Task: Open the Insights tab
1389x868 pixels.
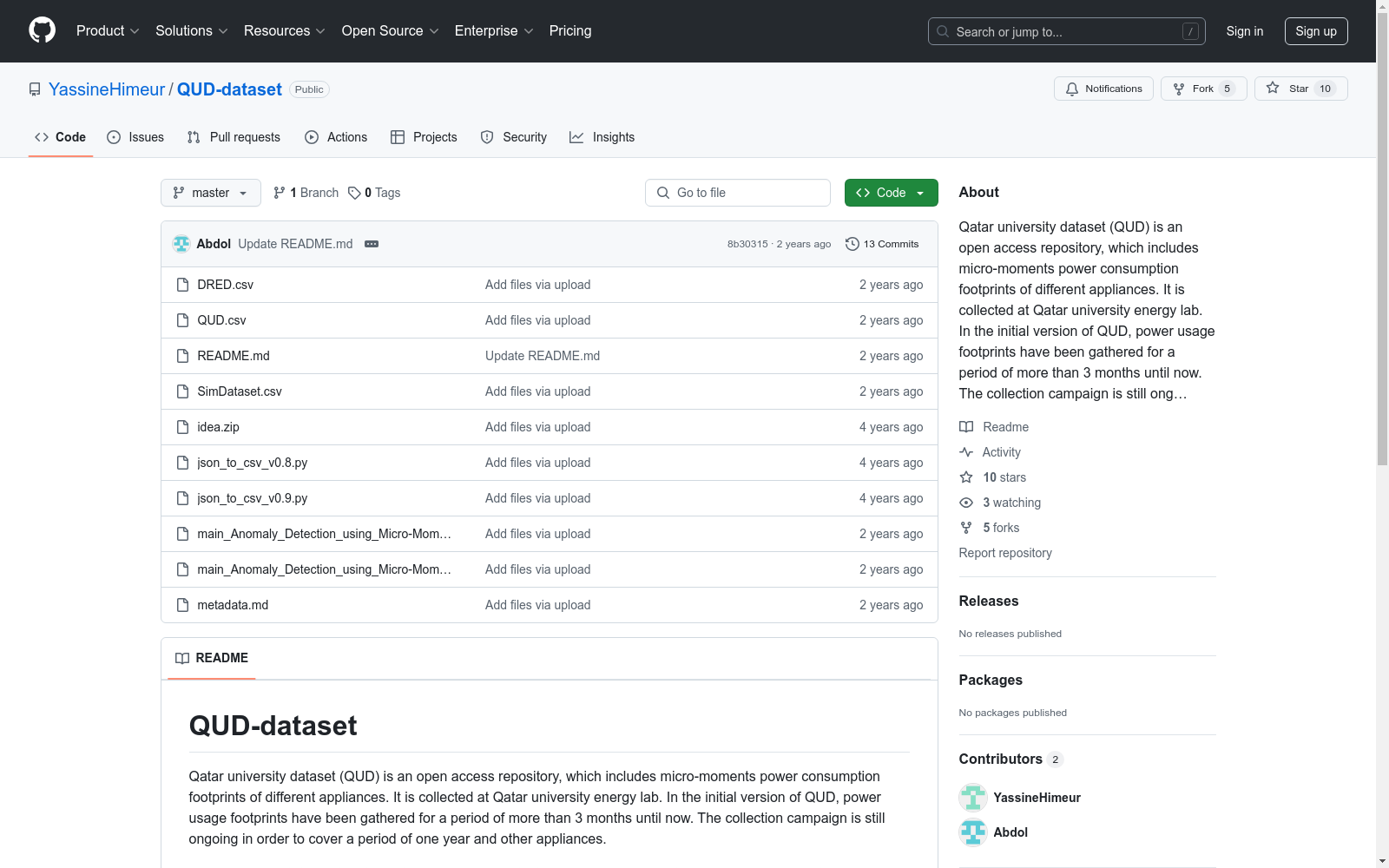Action: (602, 137)
